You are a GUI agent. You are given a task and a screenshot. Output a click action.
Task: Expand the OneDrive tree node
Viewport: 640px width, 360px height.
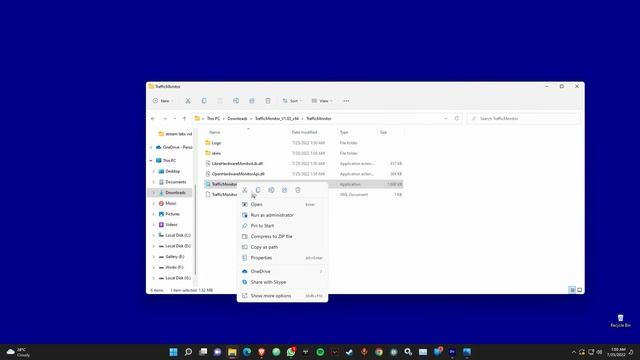tap(151, 147)
